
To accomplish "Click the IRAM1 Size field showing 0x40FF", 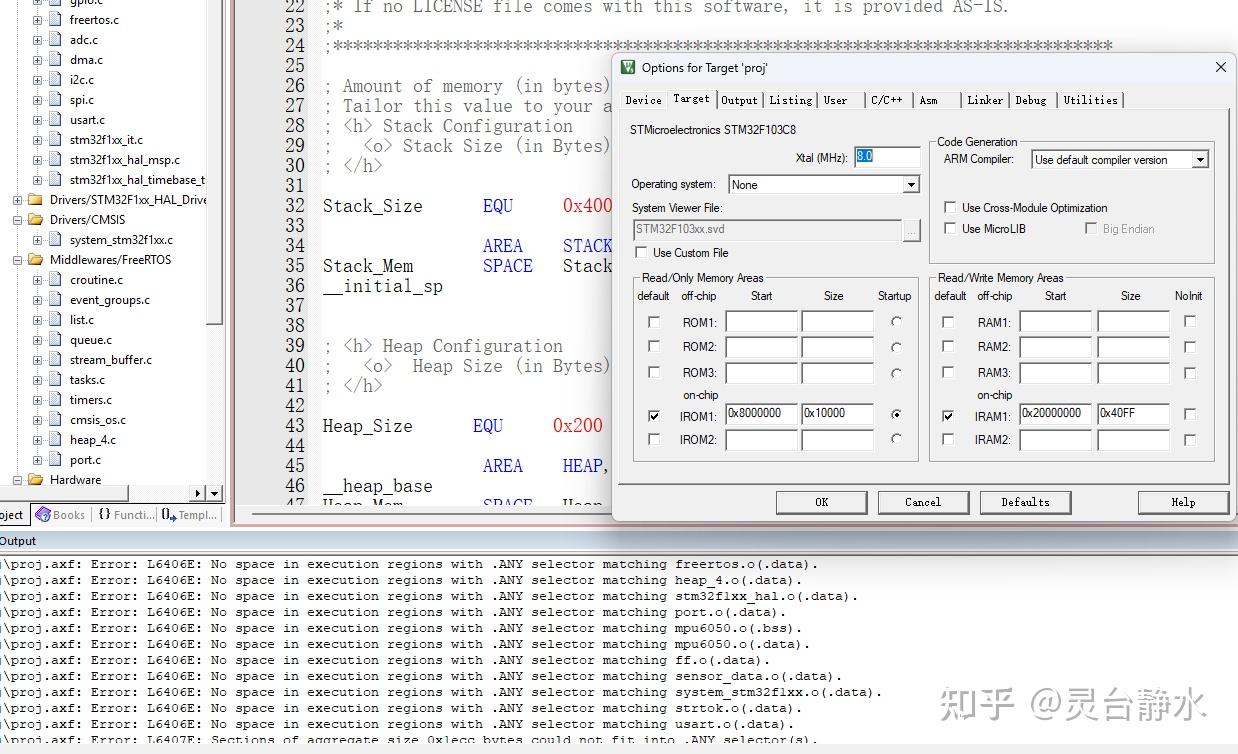I will [1133, 414].
